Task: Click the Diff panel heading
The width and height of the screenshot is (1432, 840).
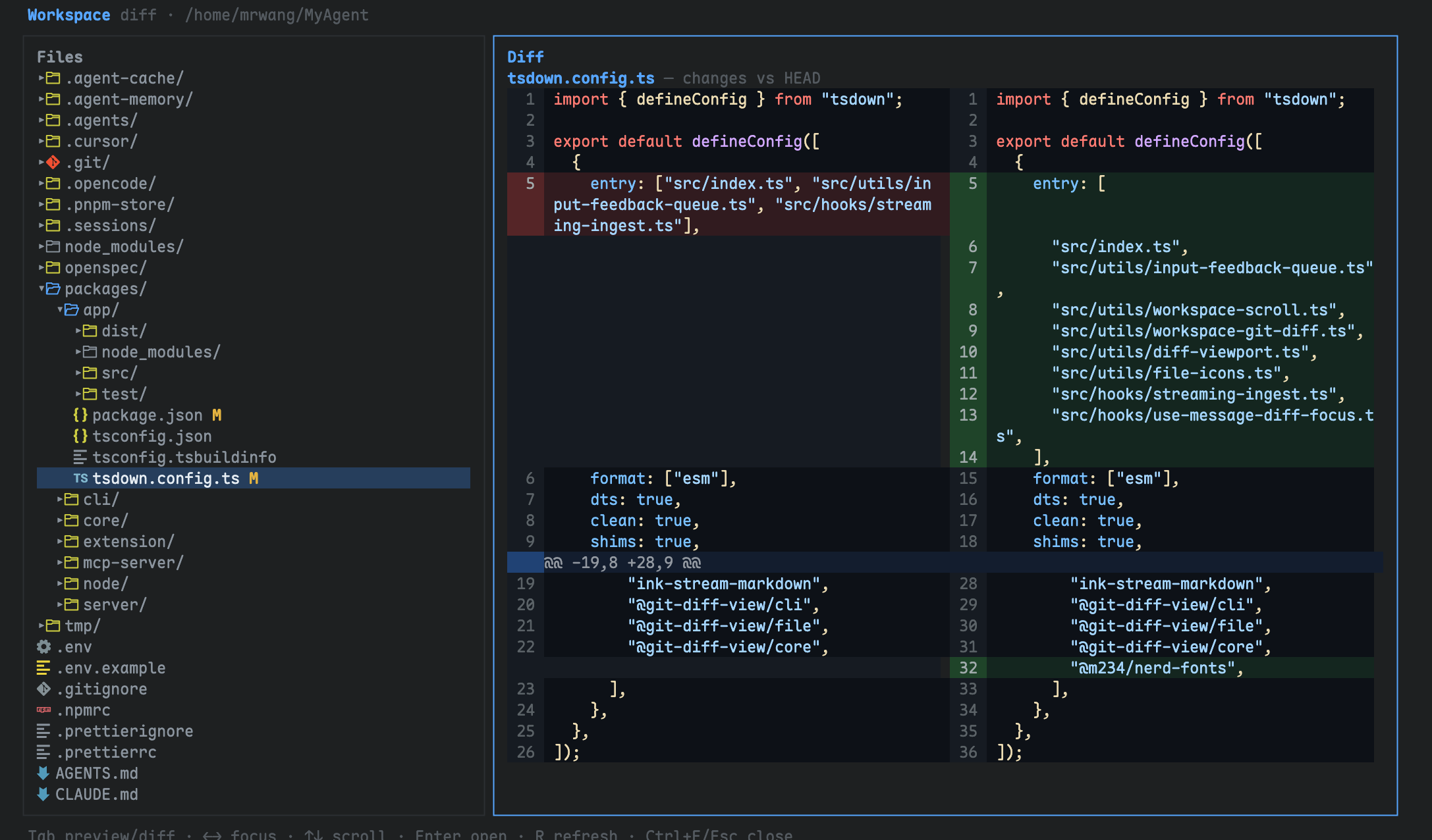Action: click(526, 57)
